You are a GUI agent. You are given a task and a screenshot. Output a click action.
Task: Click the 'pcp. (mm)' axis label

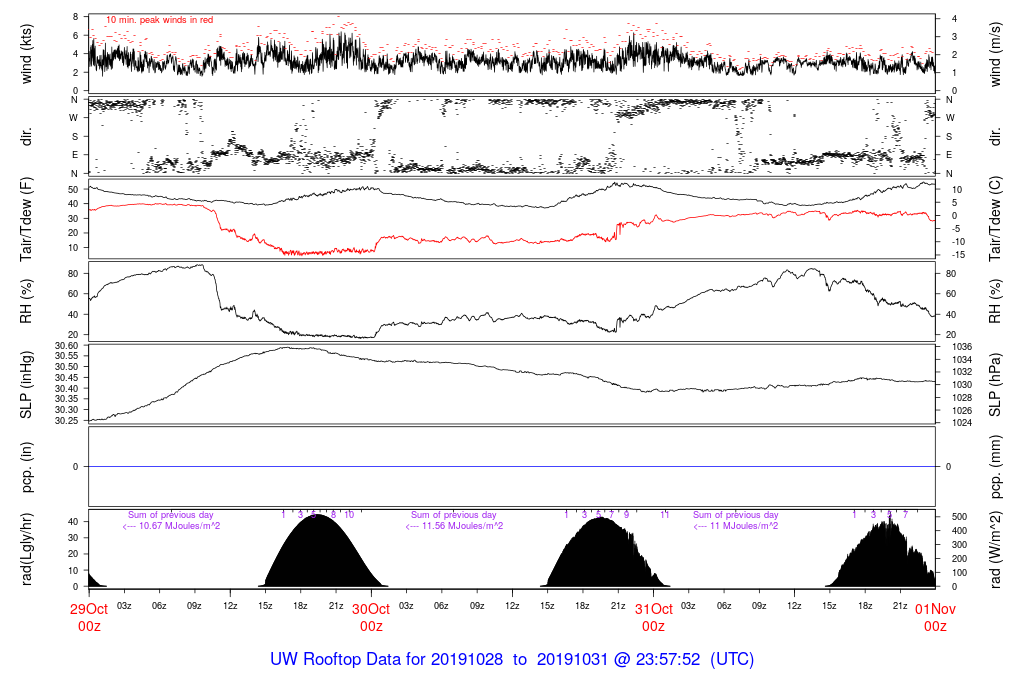pyautogui.click(x=997, y=466)
